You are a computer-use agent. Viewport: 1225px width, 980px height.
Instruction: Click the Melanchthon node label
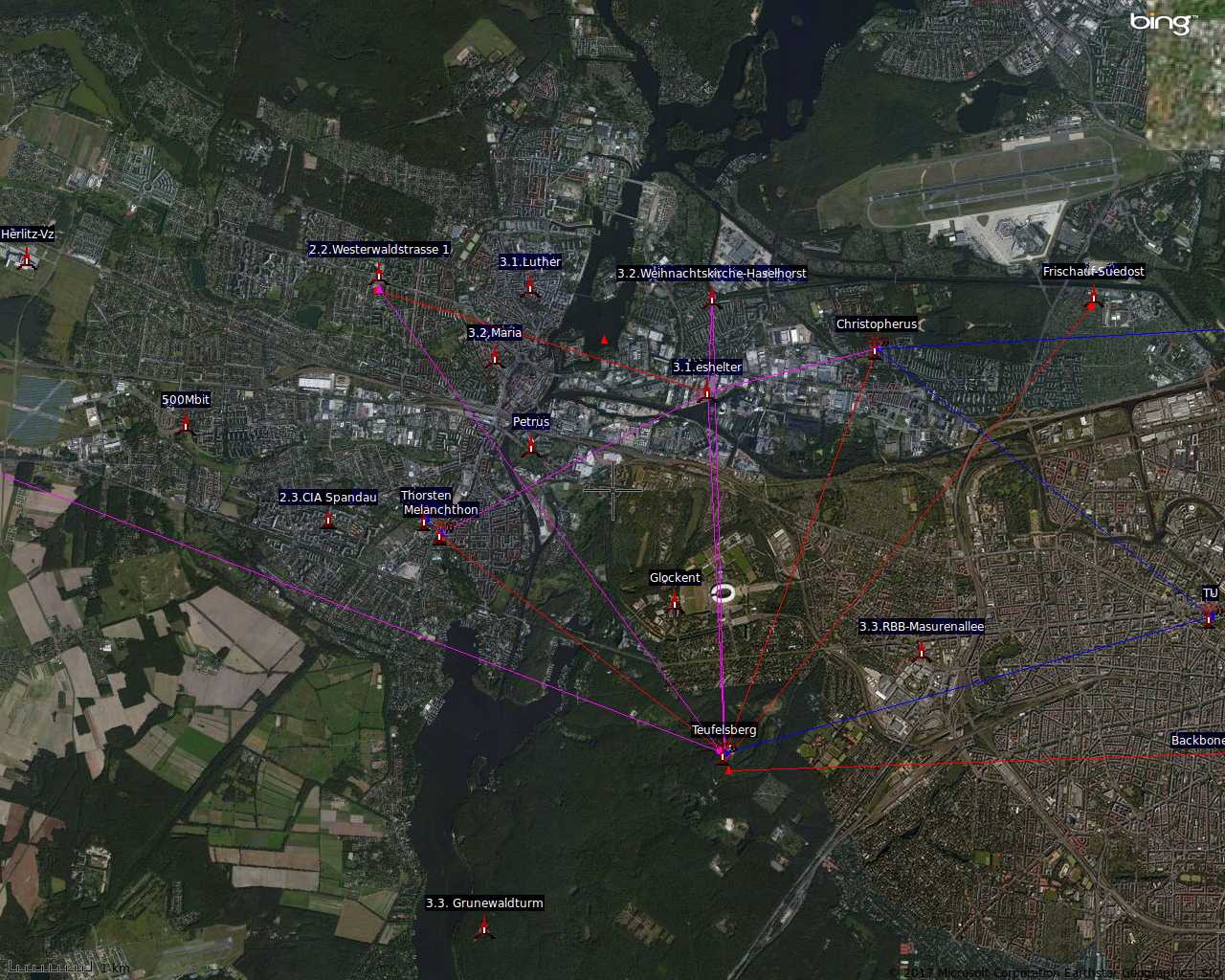tap(440, 510)
